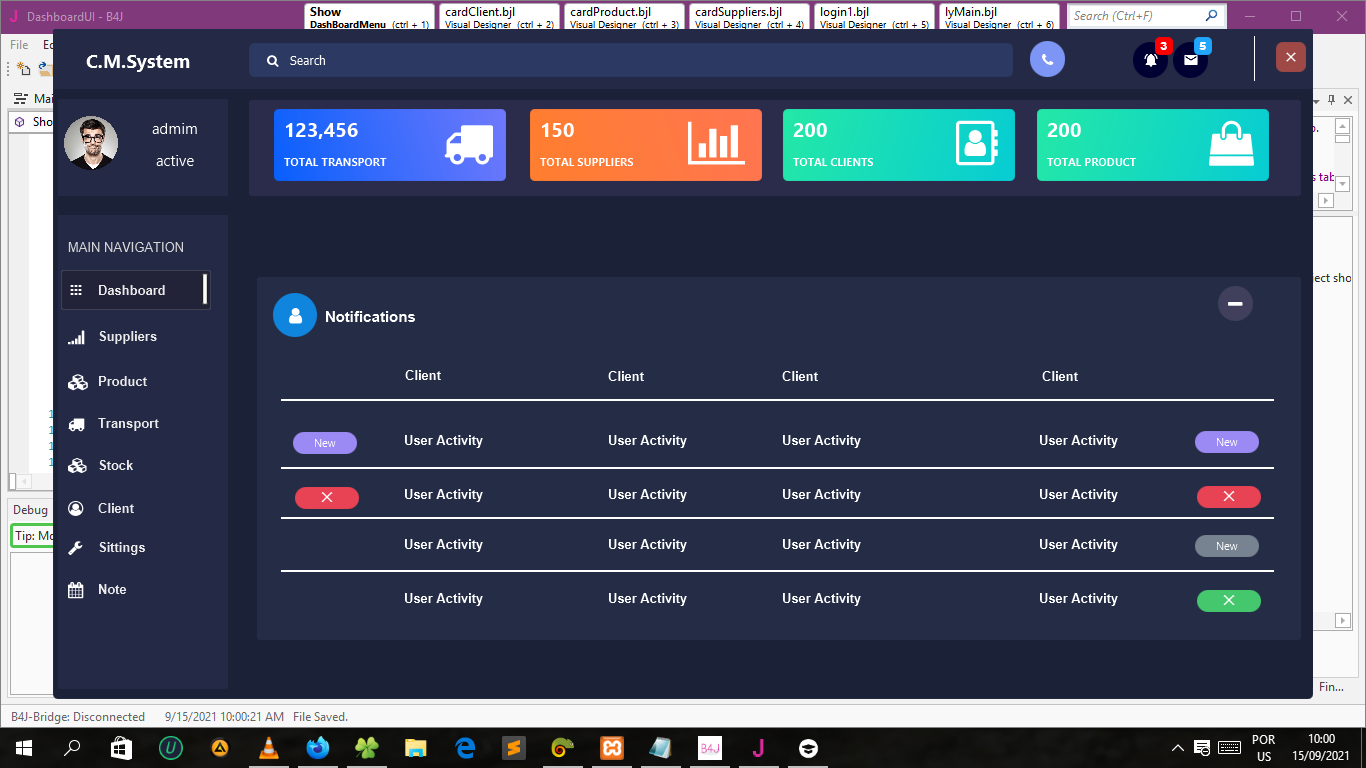Open the Windows Start menu
The height and width of the screenshot is (768, 1366).
[x=23, y=748]
